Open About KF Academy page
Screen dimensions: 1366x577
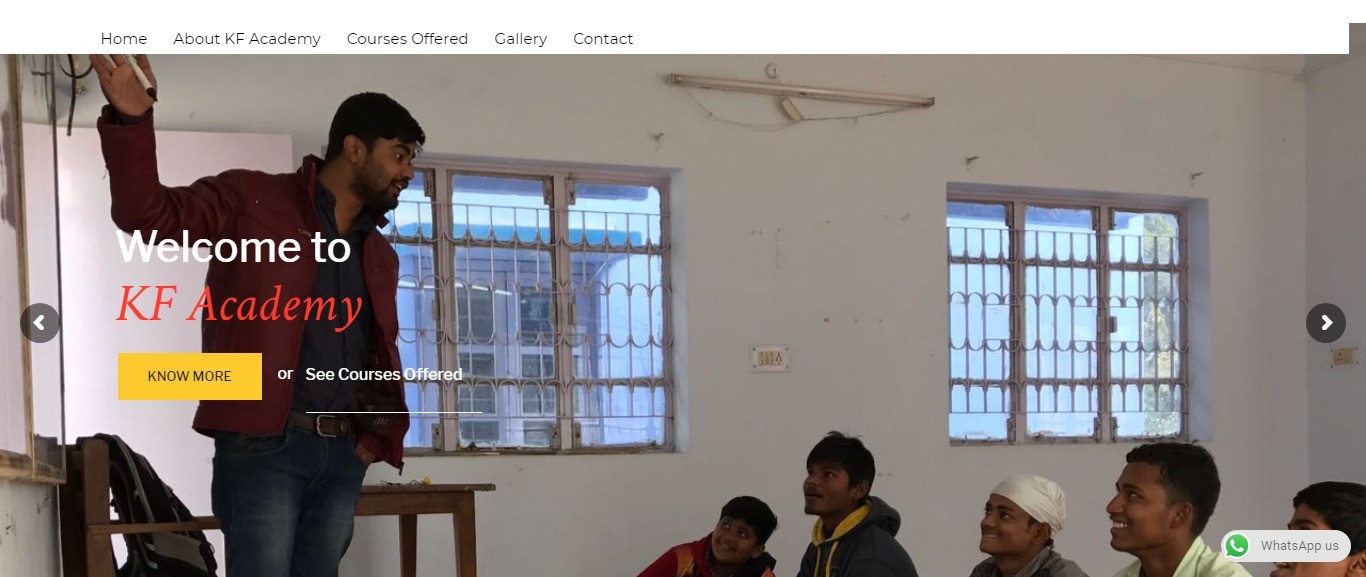[x=247, y=39]
